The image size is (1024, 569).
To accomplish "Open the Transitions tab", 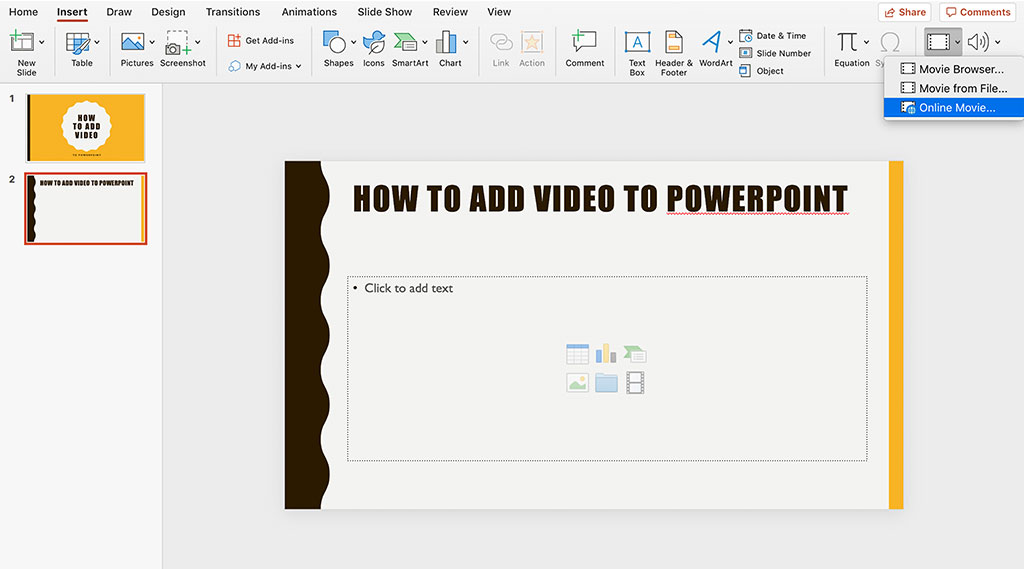I will coord(233,12).
